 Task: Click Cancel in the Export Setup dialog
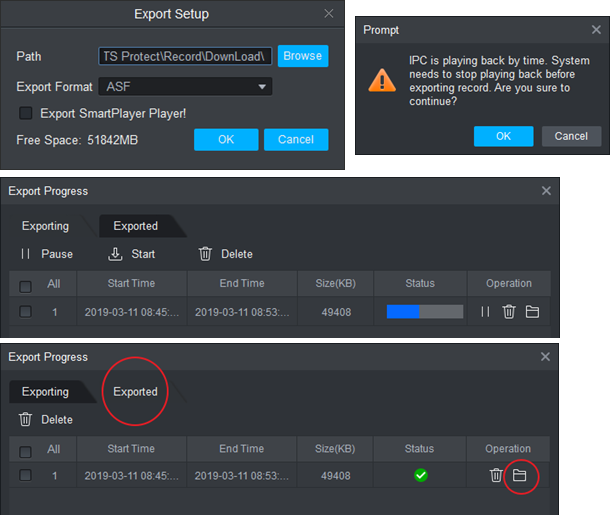[x=296, y=139]
